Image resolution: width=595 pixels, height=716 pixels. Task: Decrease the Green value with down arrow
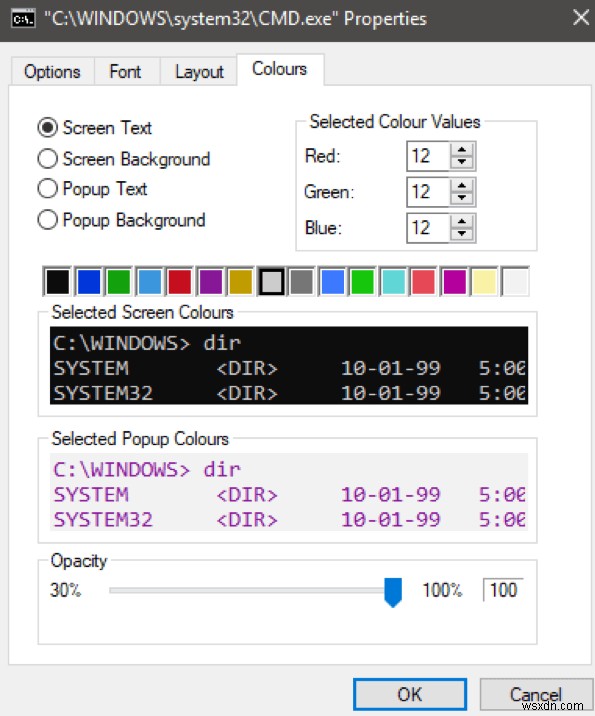(462, 198)
